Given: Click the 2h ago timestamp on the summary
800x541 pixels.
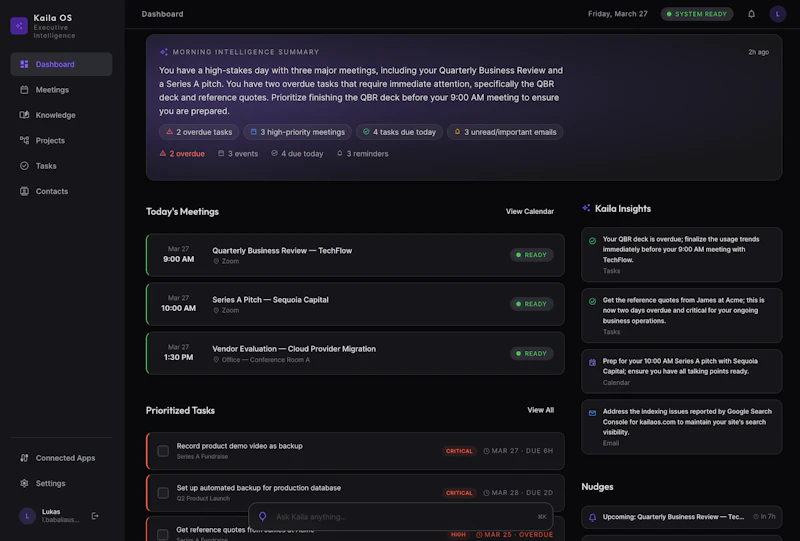Looking at the screenshot, I should pos(758,52).
